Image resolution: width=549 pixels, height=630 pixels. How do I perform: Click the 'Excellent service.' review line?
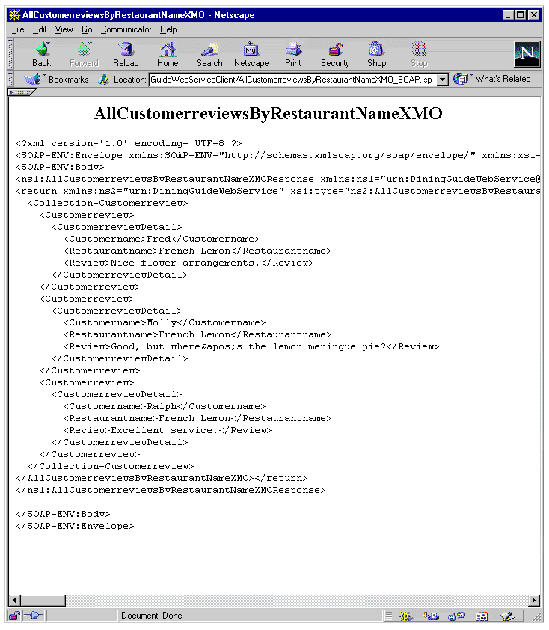pyautogui.click(x=168, y=430)
